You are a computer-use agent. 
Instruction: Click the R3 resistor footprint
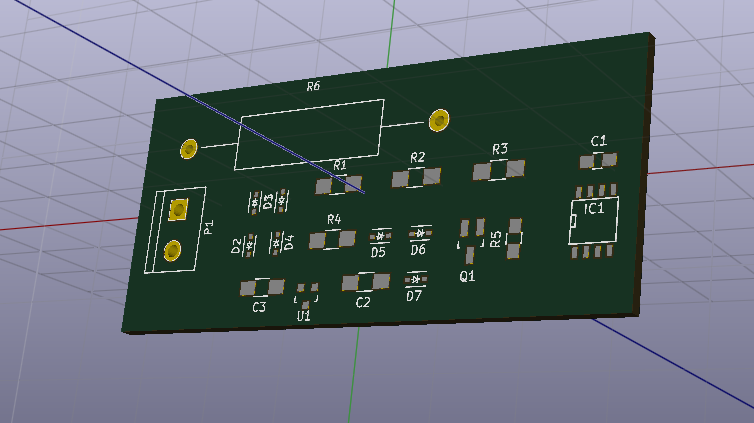pyautogui.click(x=498, y=170)
